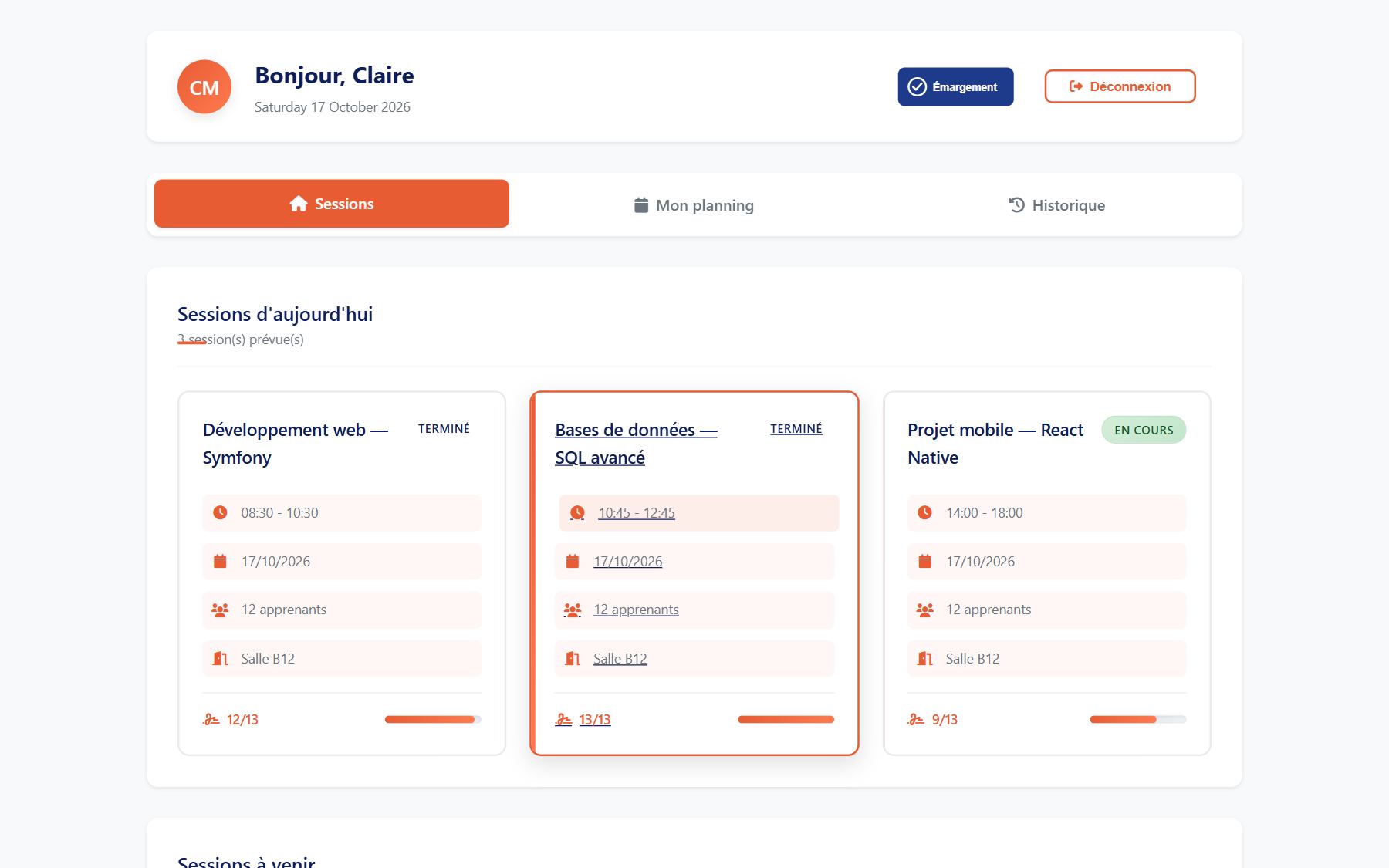Click Salle B12 in the SQL avancé card
Viewport: 1389px width, 868px height.
[620, 659]
